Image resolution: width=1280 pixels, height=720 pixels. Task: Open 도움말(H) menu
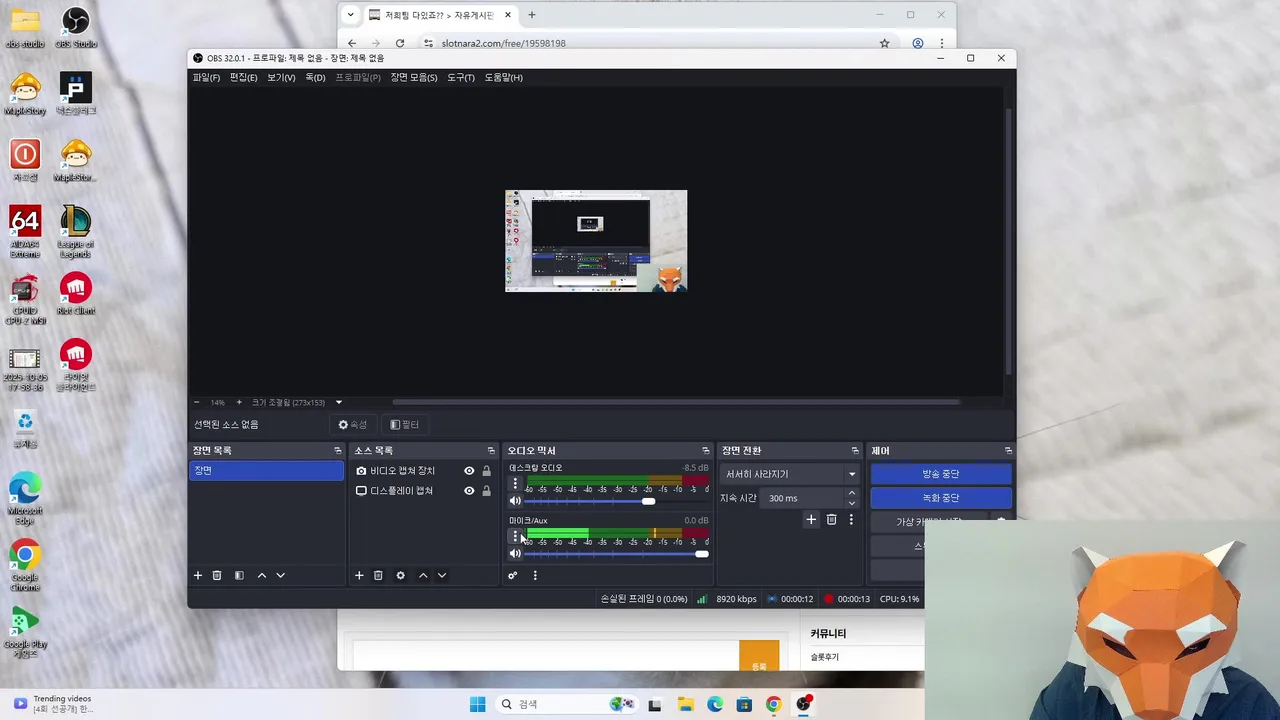point(504,77)
